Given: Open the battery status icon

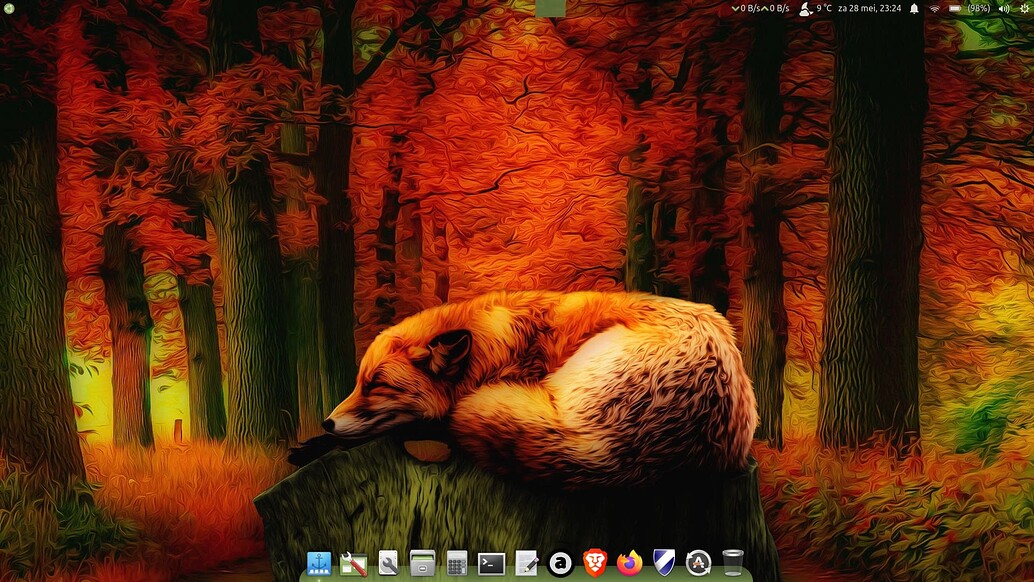Looking at the screenshot, I should (x=954, y=9).
